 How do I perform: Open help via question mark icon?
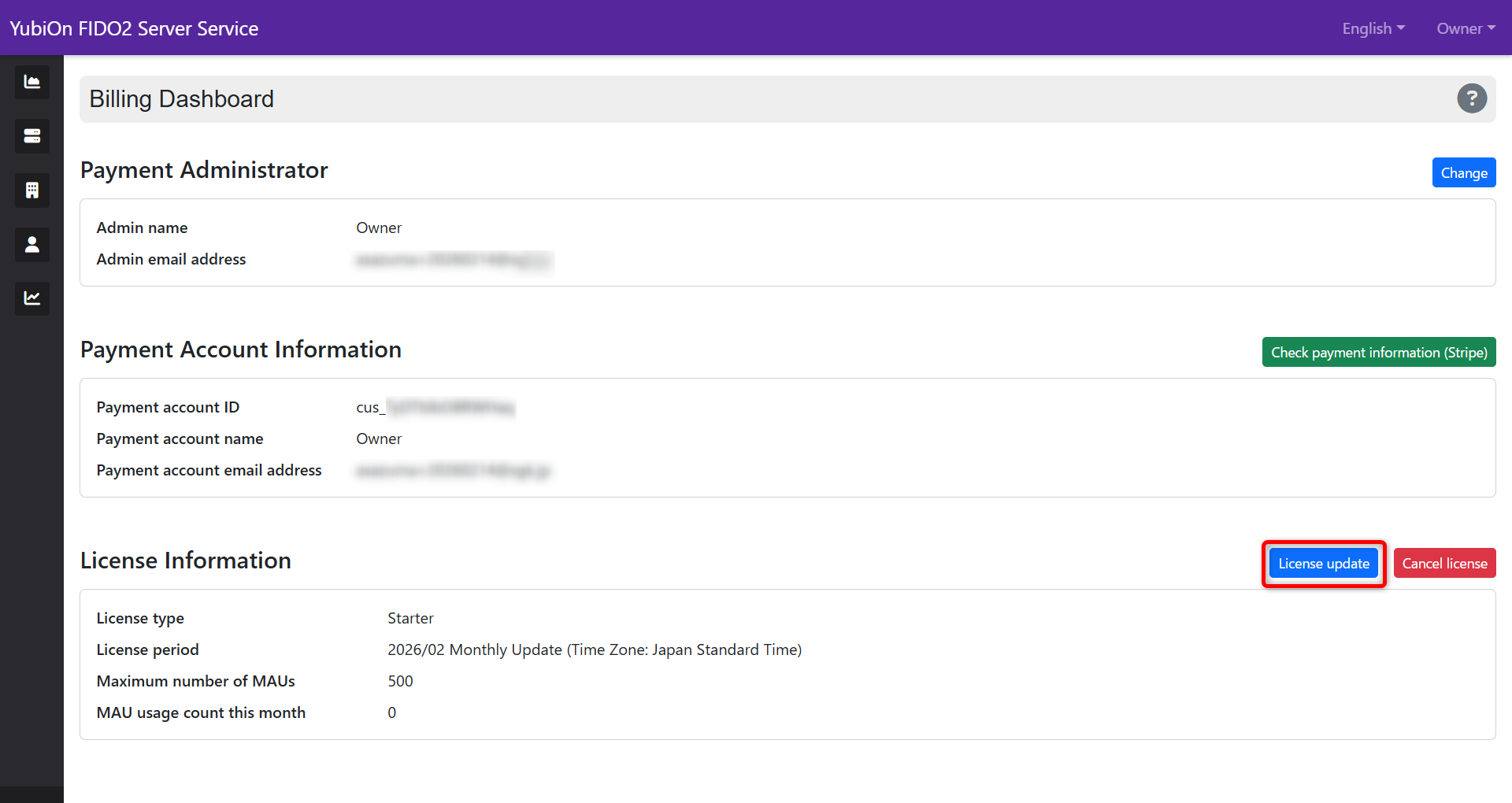click(1471, 98)
